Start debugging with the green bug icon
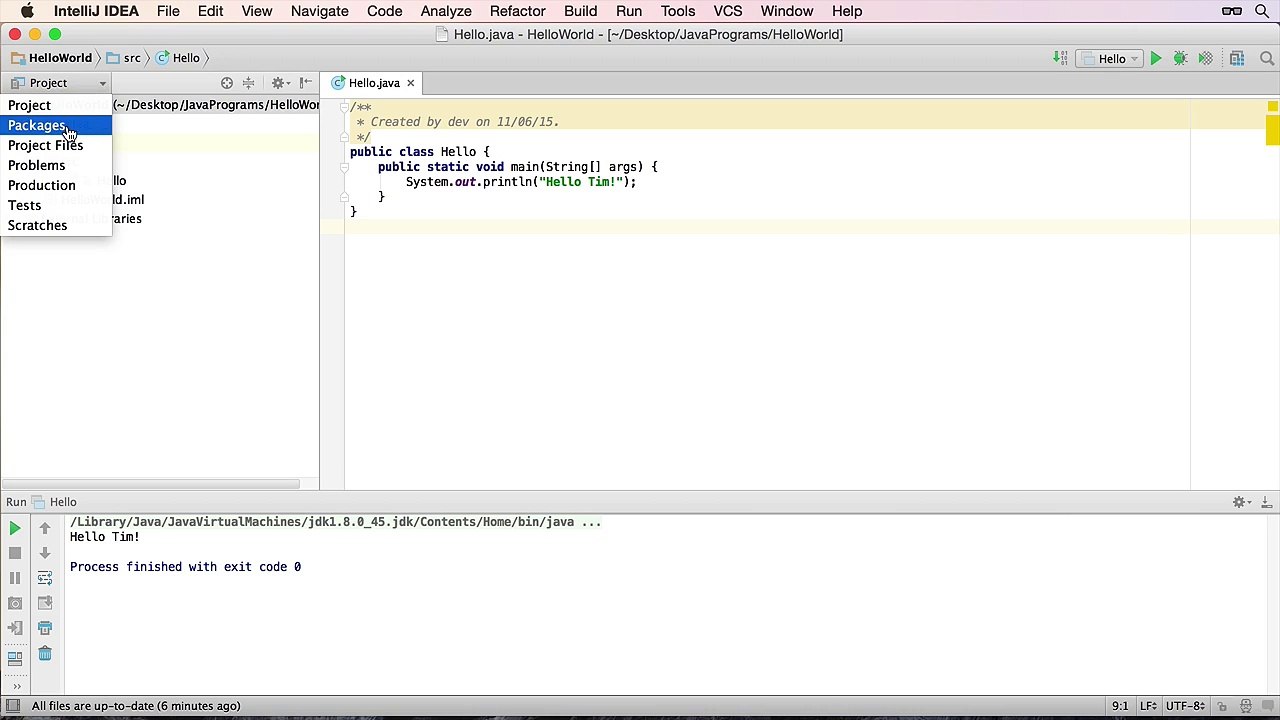The height and width of the screenshot is (720, 1280). point(1180,59)
